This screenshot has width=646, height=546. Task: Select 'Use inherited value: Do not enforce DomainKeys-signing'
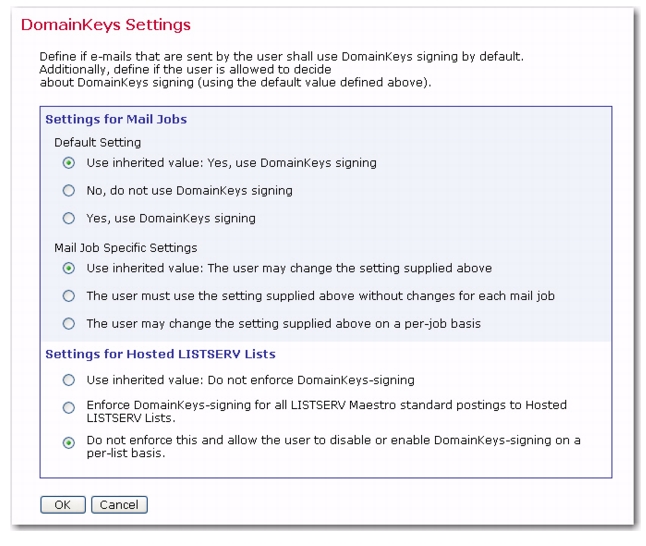[x=69, y=380]
